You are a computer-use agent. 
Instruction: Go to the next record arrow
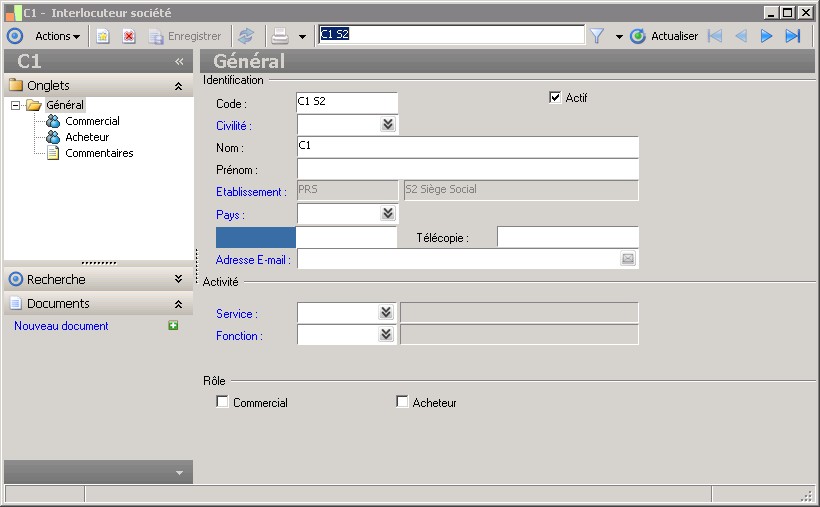coord(767,36)
